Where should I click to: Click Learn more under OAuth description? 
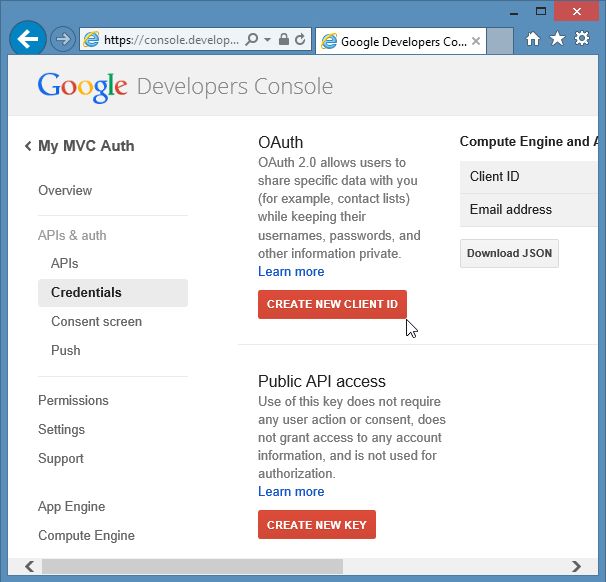click(291, 272)
